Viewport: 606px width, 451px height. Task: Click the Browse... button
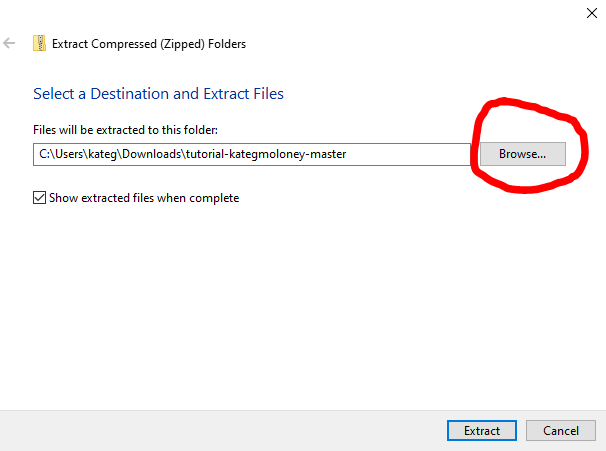523,154
